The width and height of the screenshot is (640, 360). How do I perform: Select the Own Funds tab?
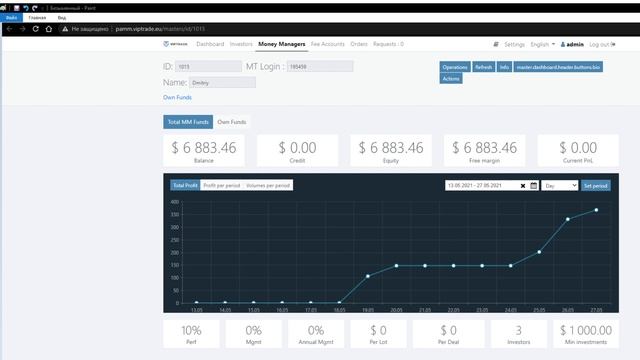[x=231, y=122]
